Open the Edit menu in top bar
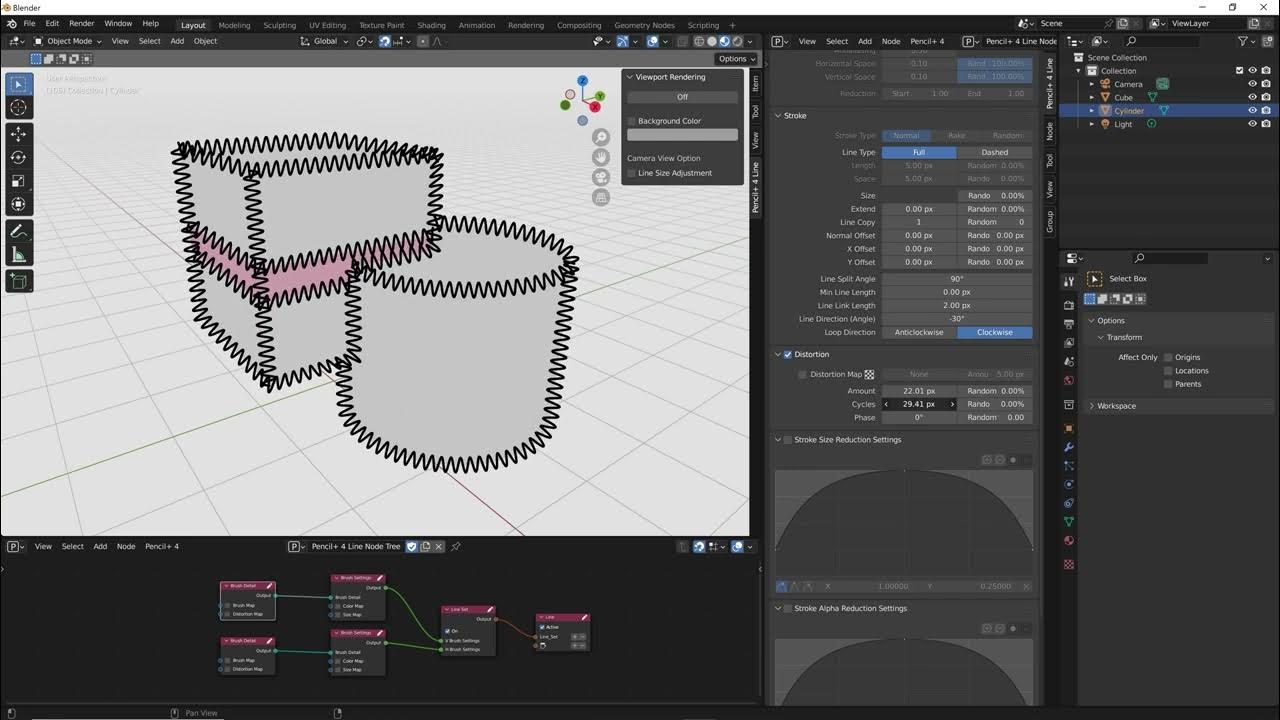 pyautogui.click(x=52, y=24)
